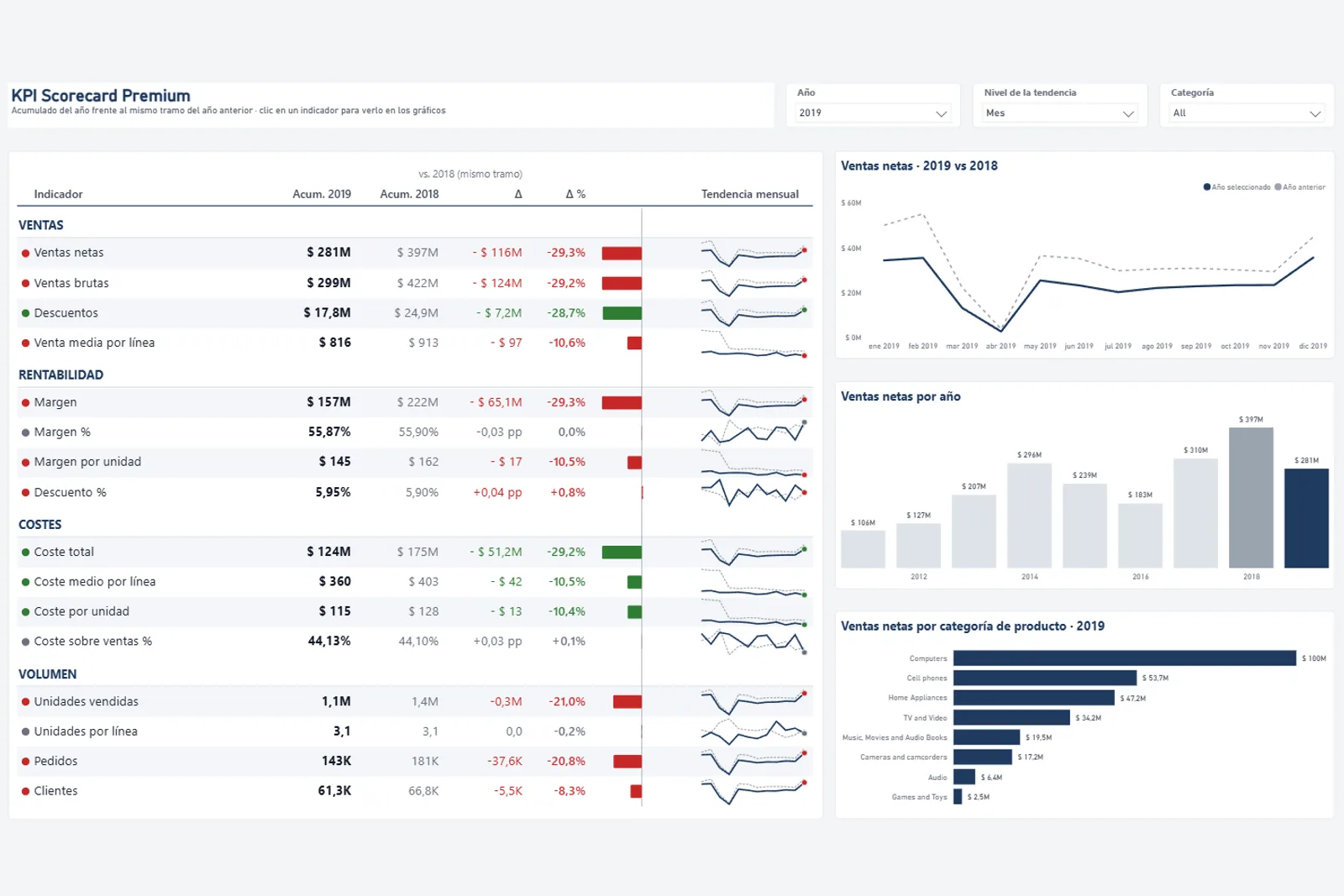Click the Margen % value 55,87%

tap(329, 432)
